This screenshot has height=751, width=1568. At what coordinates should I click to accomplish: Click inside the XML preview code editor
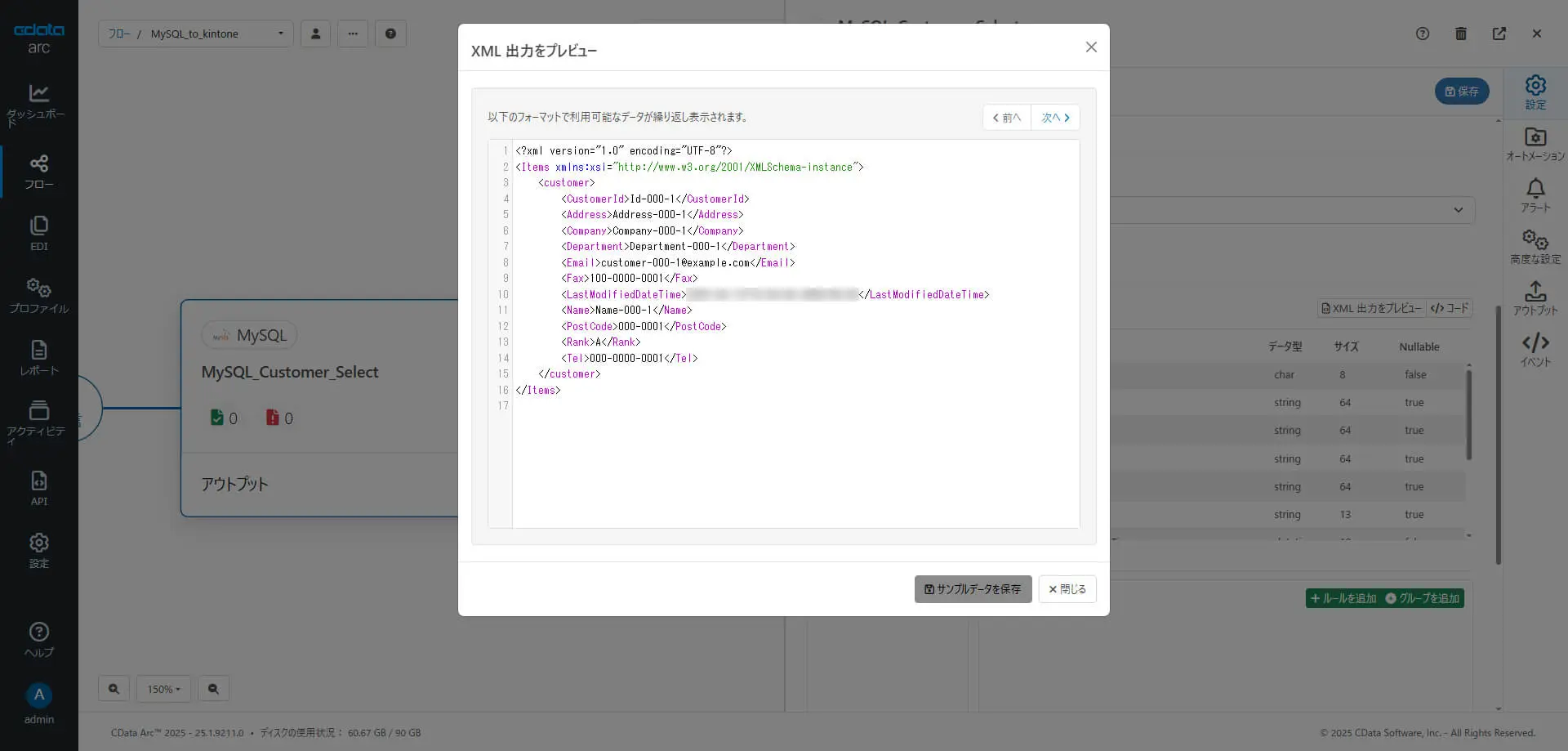795,334
